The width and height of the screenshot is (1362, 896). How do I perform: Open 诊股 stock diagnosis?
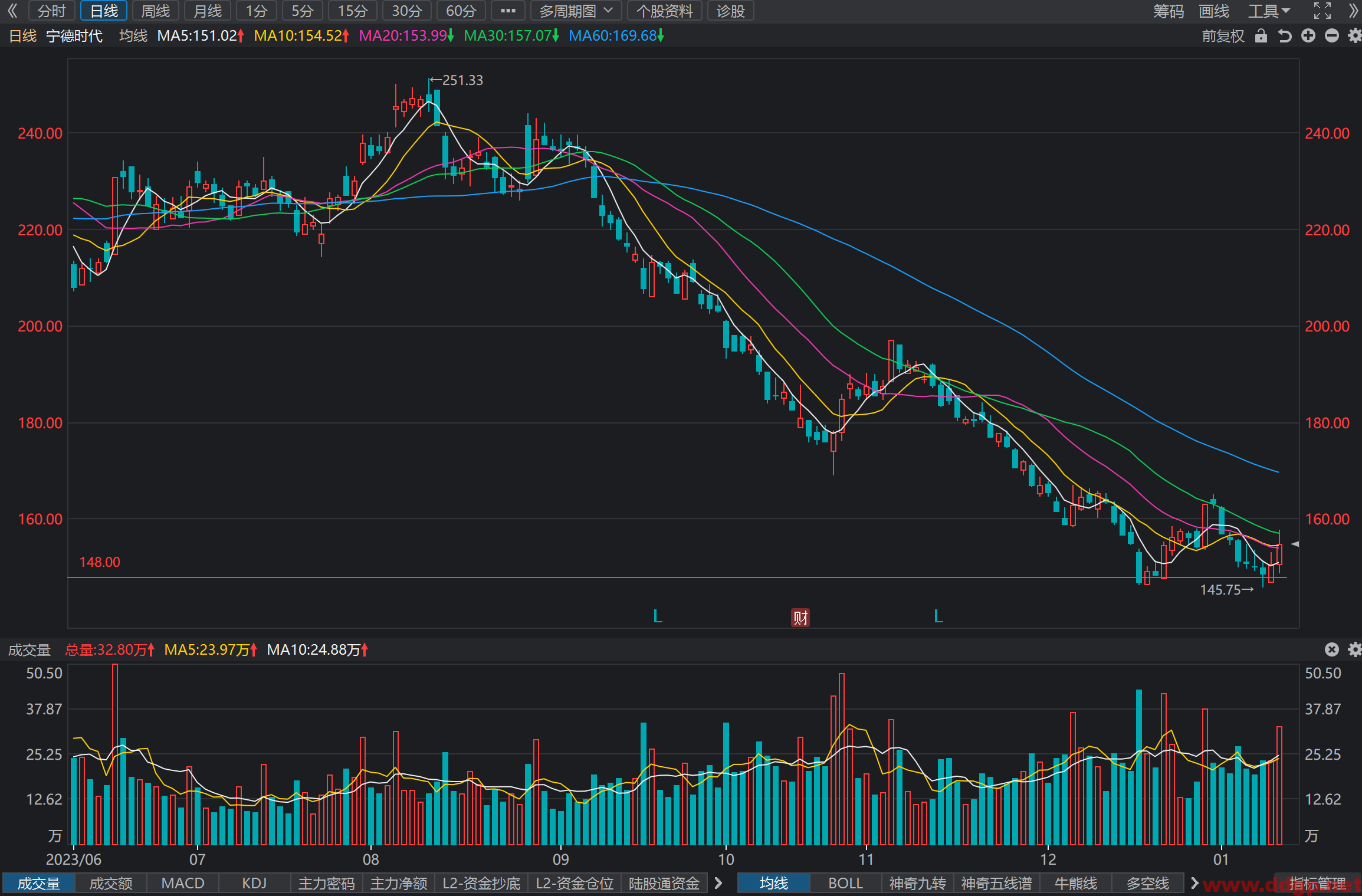coord(730,11)
